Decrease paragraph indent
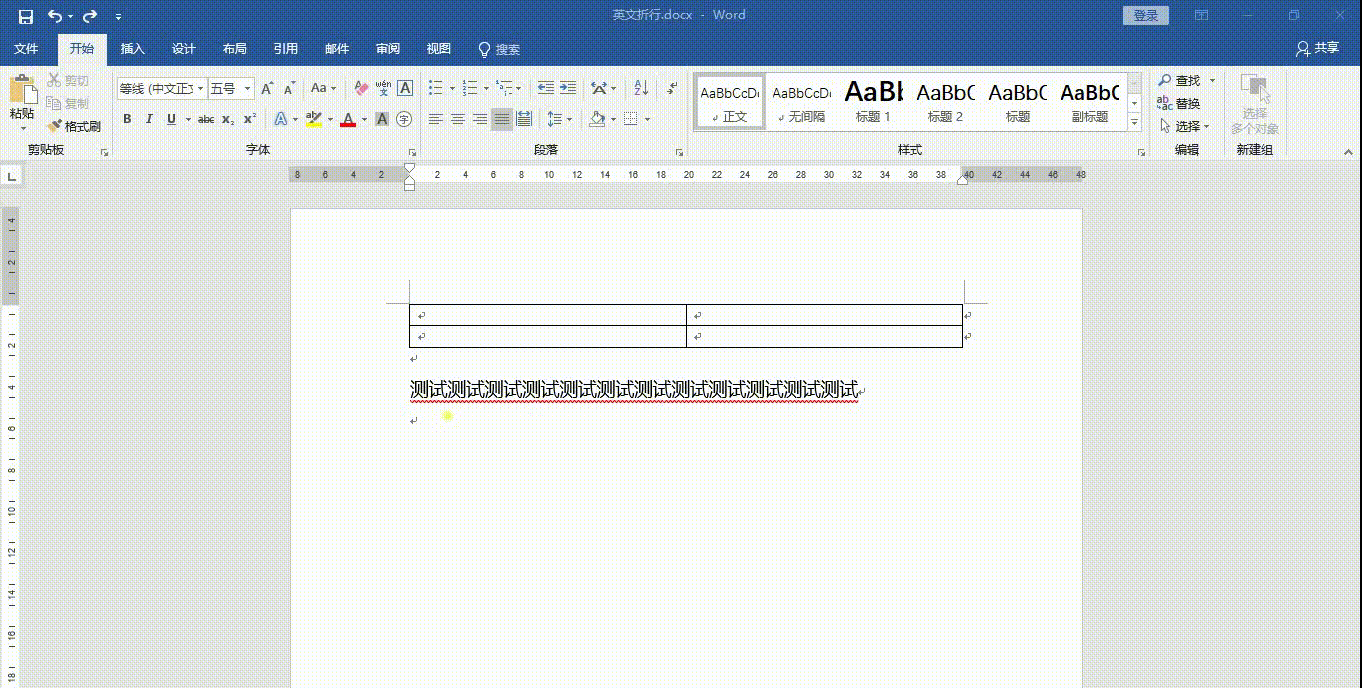 tap(546, 89)
